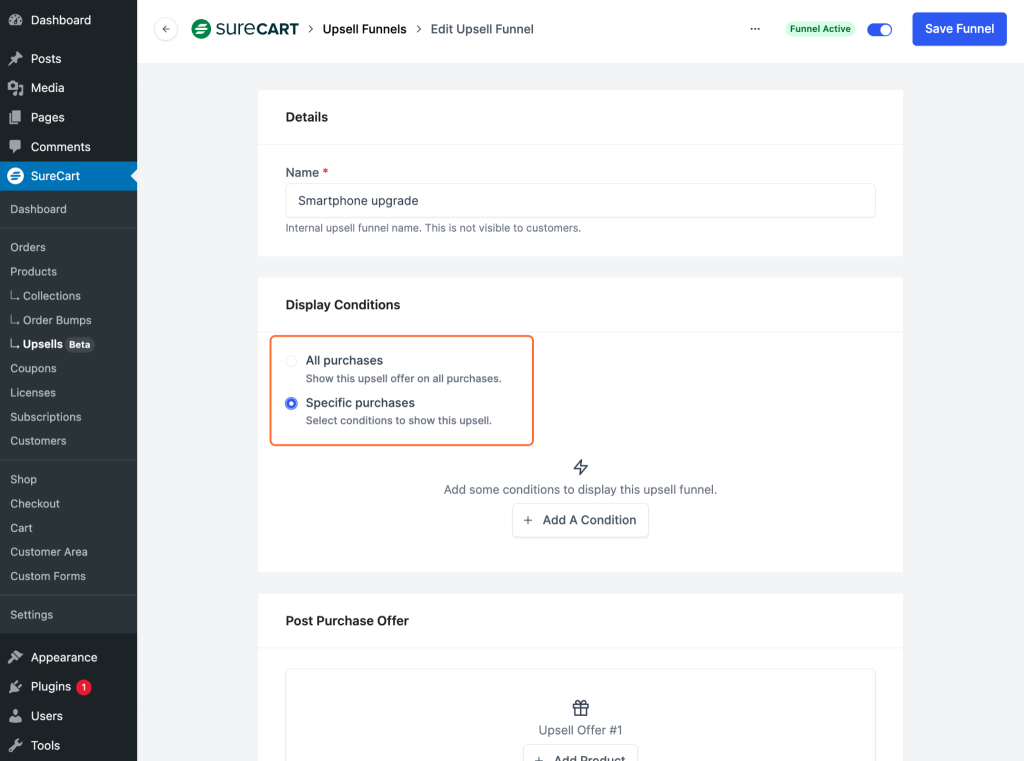Click the funnel Name input field

tap(580, 201)
